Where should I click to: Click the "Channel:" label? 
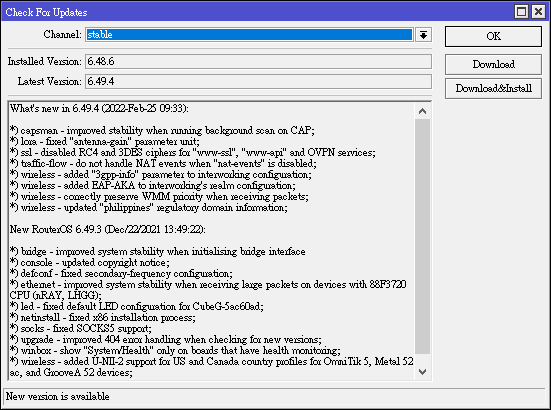pos(63,34)
